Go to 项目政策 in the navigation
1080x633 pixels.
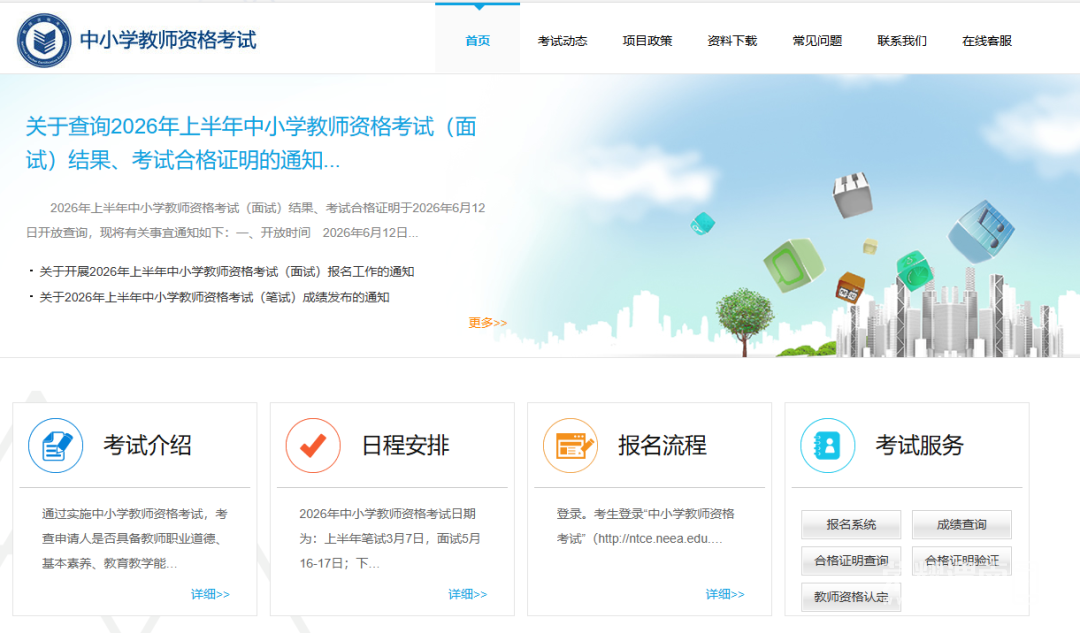647,41
